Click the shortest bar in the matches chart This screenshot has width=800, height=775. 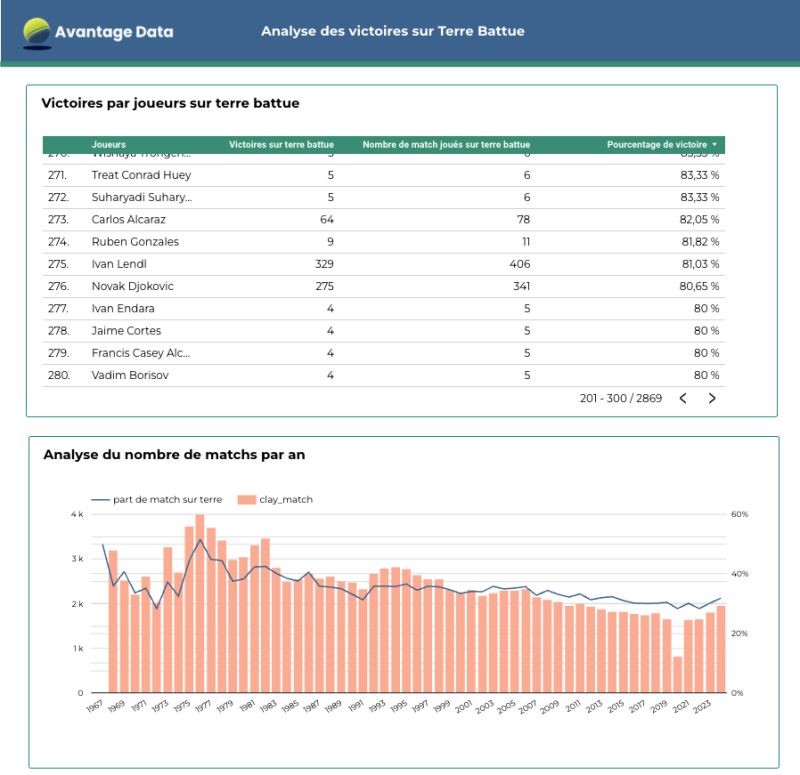click(678, 675)
